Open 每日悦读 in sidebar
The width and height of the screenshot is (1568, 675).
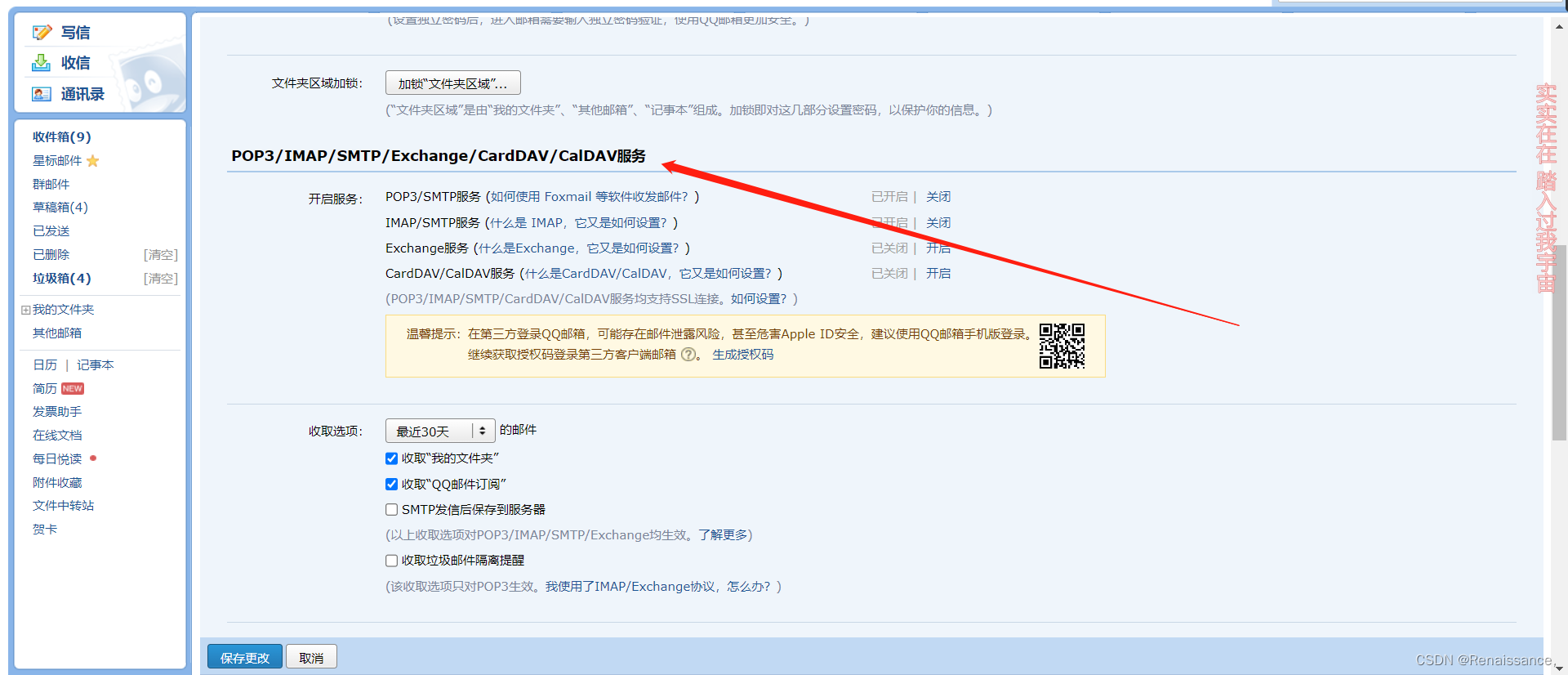(57, 459)
